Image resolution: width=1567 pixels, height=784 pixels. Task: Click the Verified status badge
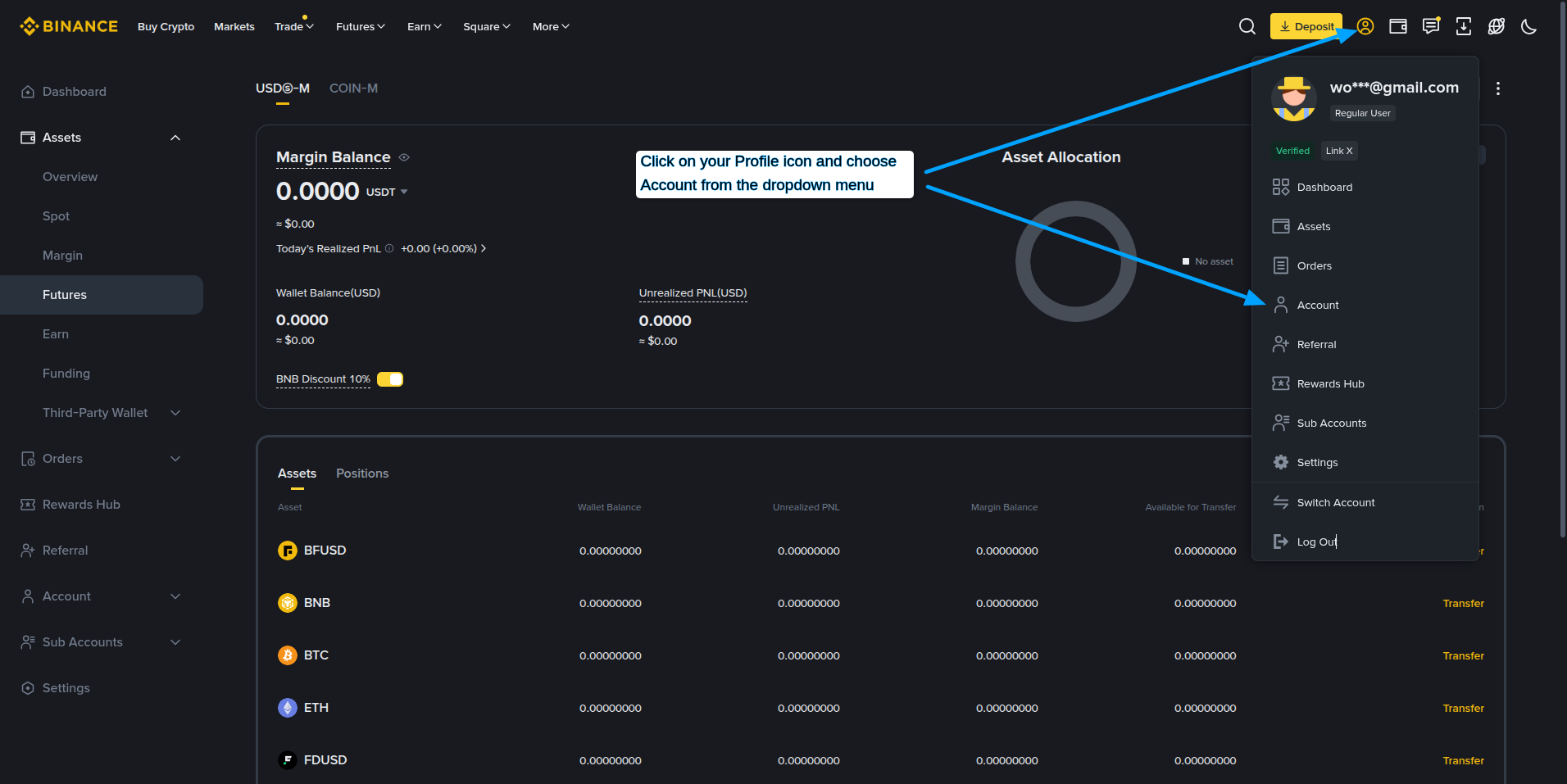point(1292,151)
